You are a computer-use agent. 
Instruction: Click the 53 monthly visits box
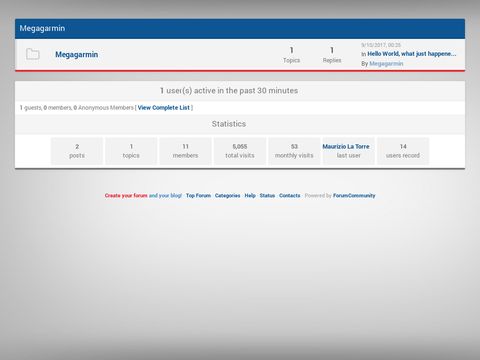pos(294,151)
